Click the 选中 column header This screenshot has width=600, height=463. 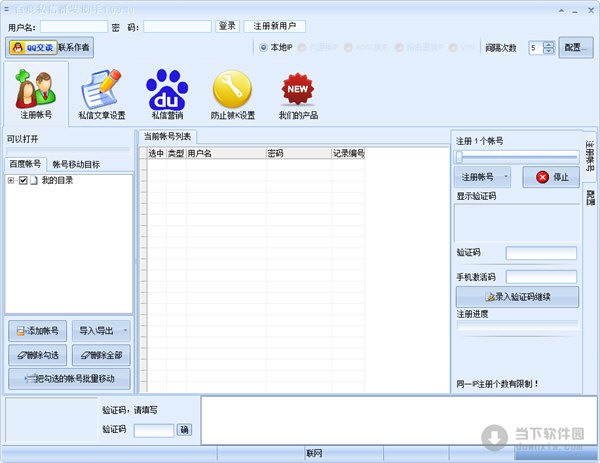(157, 153)
